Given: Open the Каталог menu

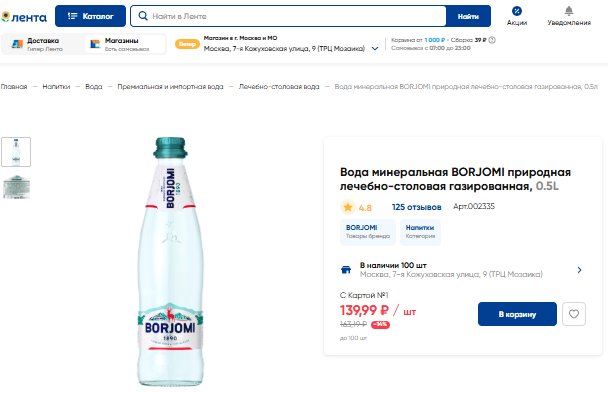Looking at the screenshot, I should tap(90, 16).
